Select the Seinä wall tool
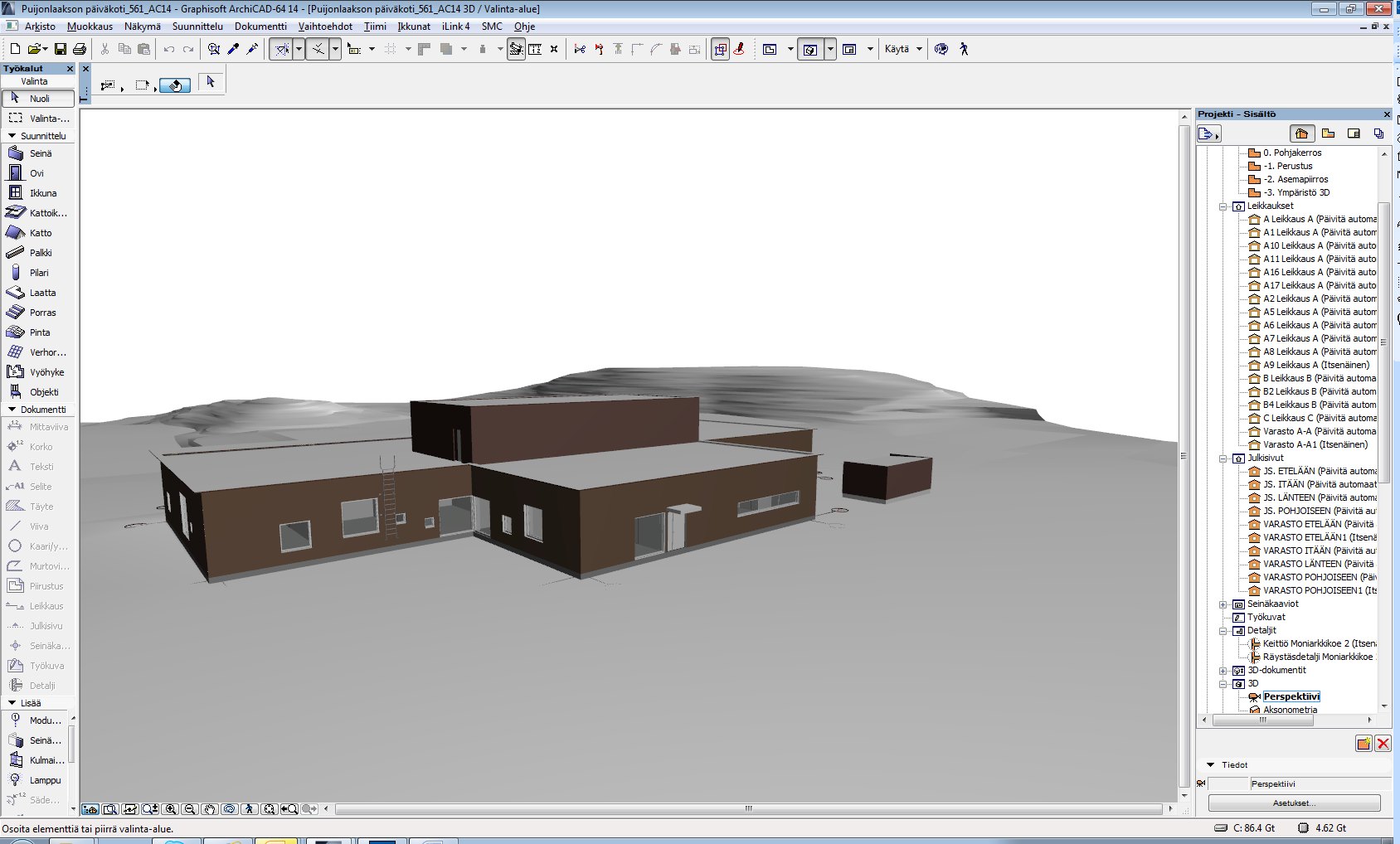 click(37, 153)
